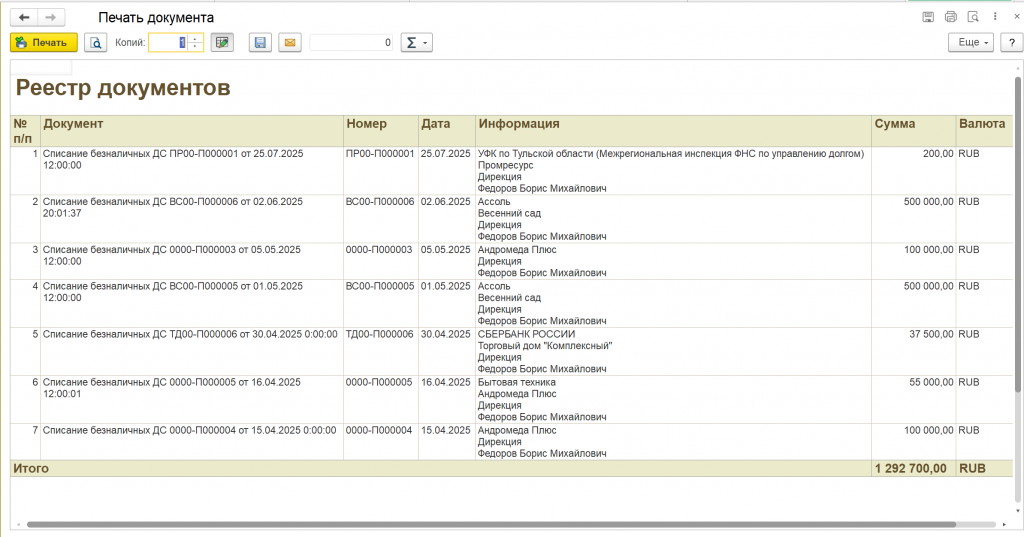
Task: Click the title bar save floppy icon
Action: coord(928,17)
